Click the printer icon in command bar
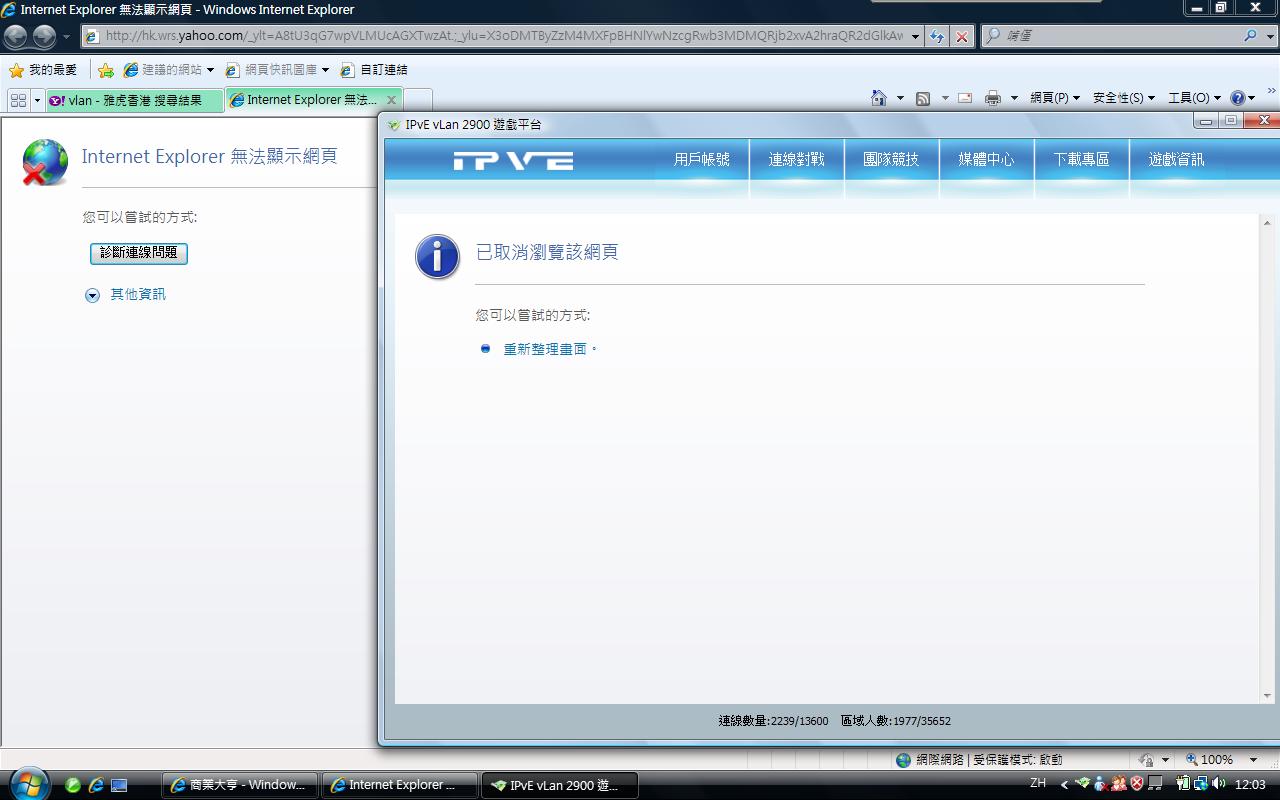The image size is (1280, 800). click(x=992, y=98)
